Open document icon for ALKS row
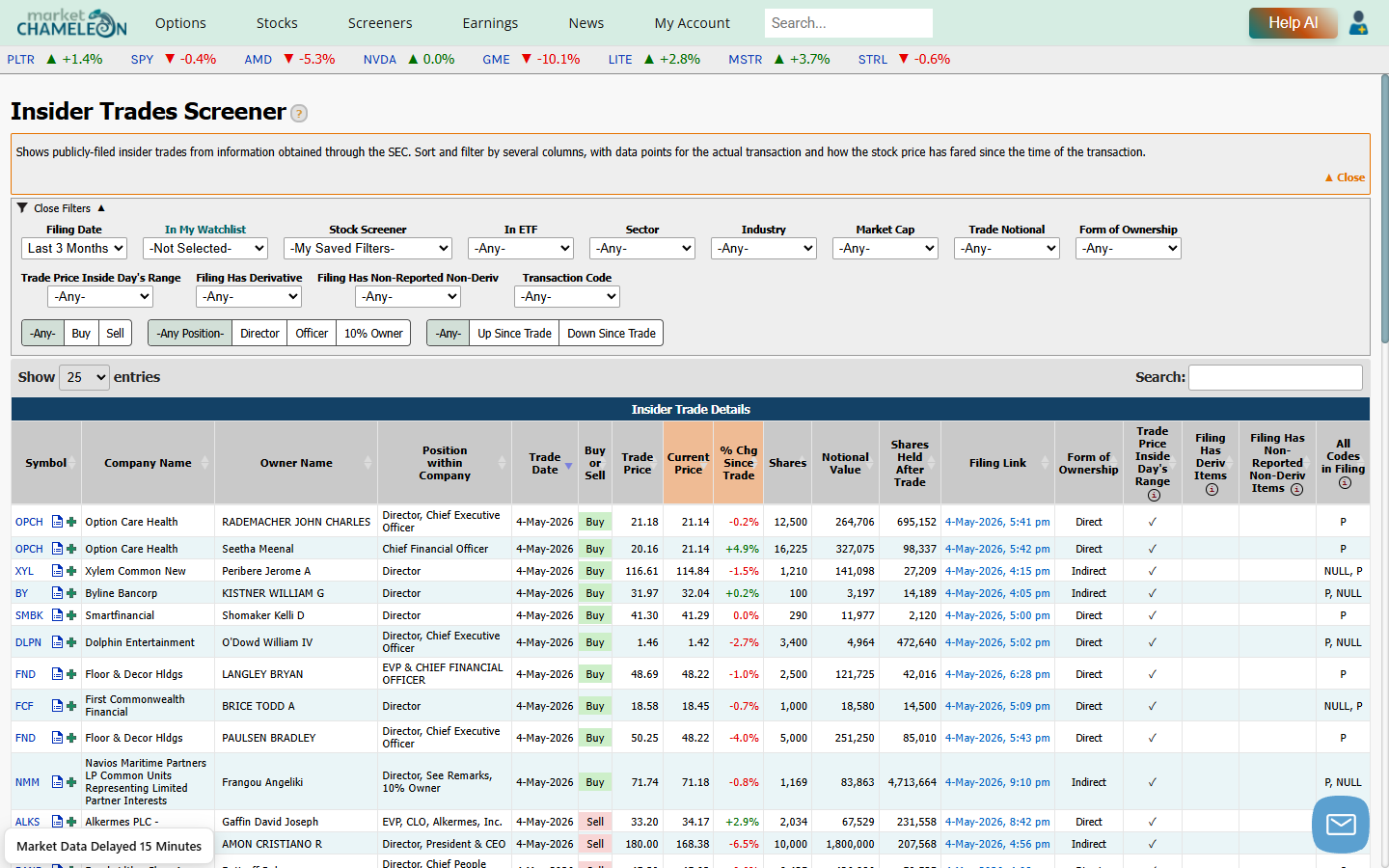The image size is (1389, 868). [57, 822]
